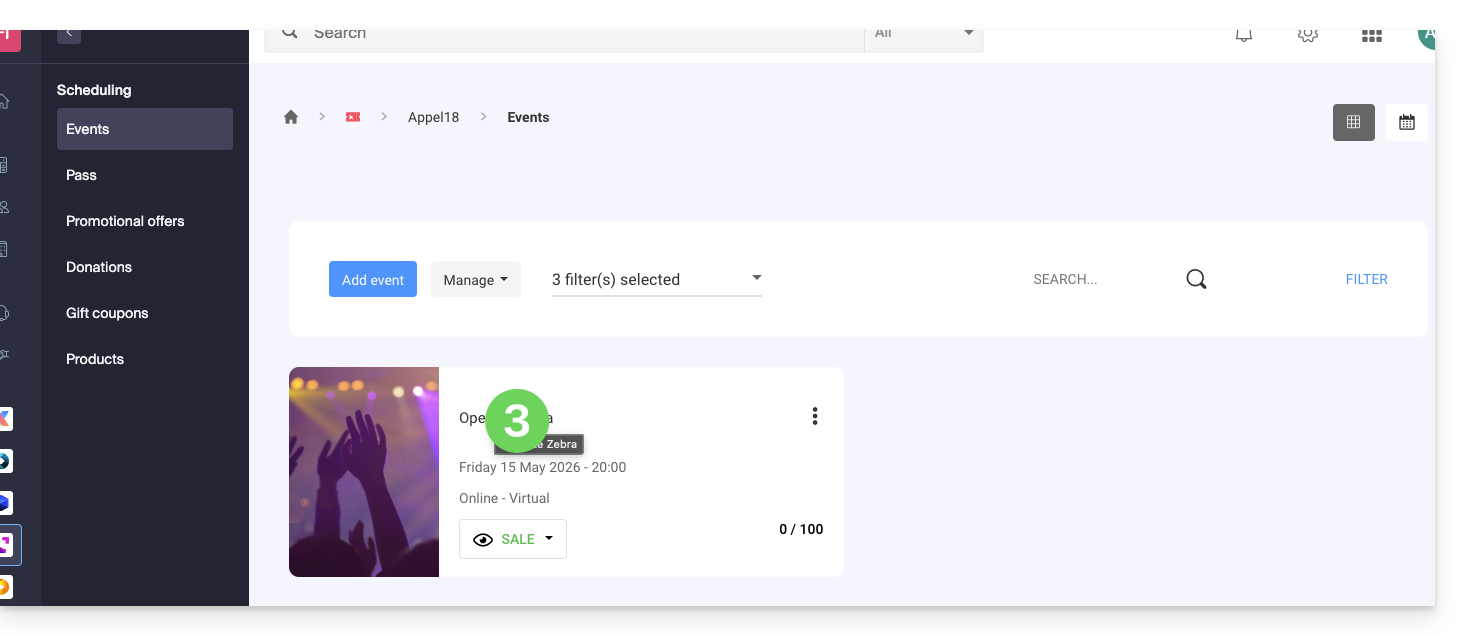Open notifications bell

(1243, 35)
